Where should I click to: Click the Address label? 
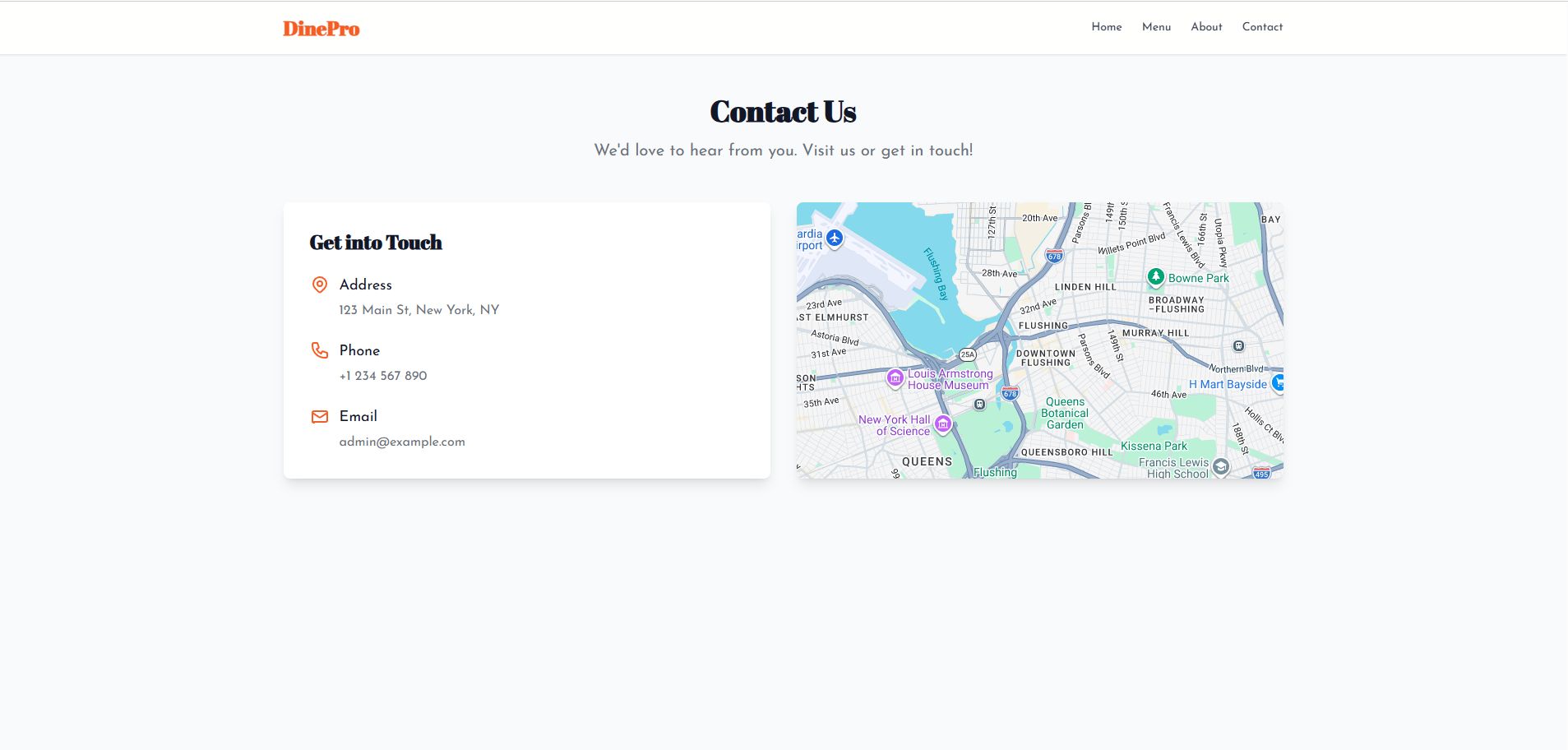click(366, 285)
